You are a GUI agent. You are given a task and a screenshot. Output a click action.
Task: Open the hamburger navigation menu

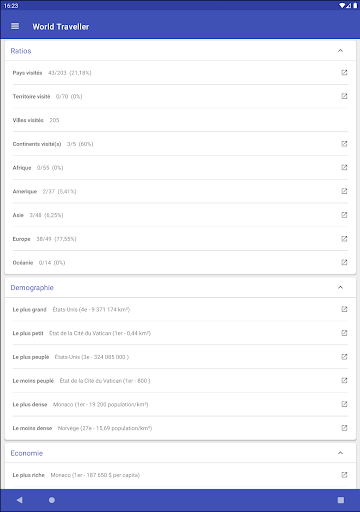[15, 26]
